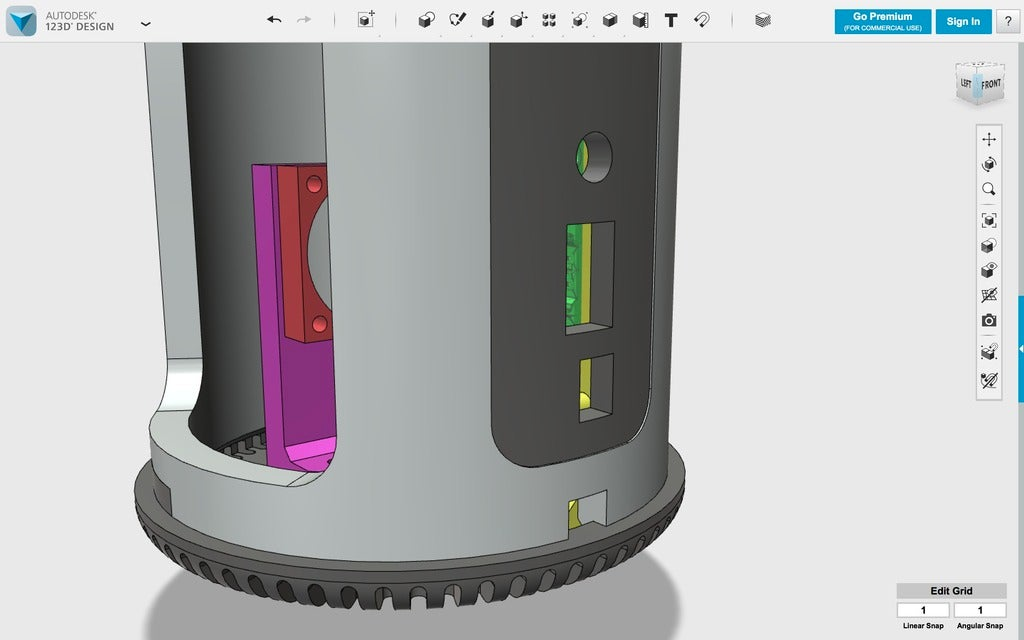The height and width of the screenshot is (640, 1024).
Task: Expand the side panel blue arrow tab
Action: [x=1020, y=349]
